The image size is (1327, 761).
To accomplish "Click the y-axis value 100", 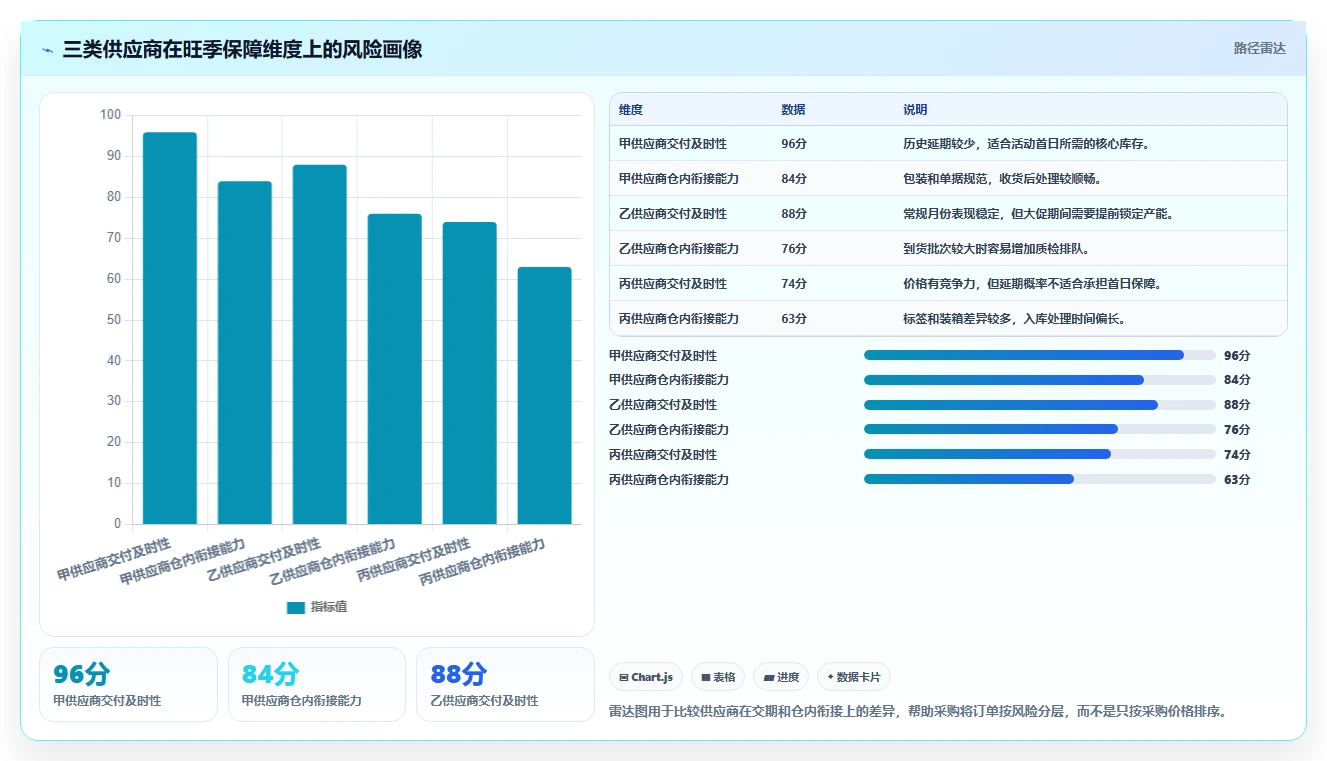I will coord(110,115).
